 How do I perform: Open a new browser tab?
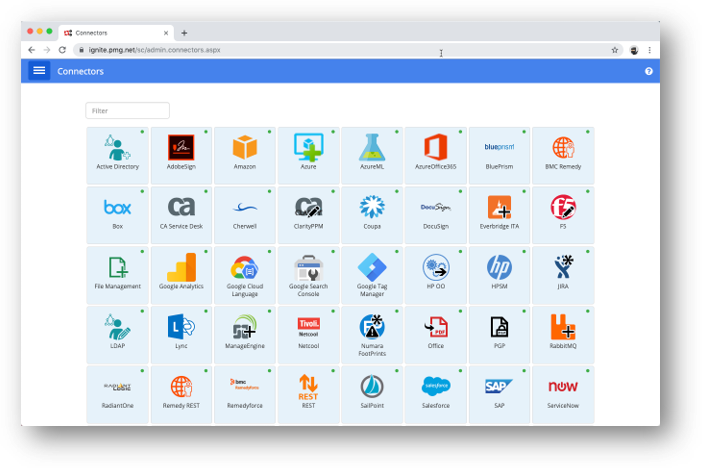click(184, 33)
